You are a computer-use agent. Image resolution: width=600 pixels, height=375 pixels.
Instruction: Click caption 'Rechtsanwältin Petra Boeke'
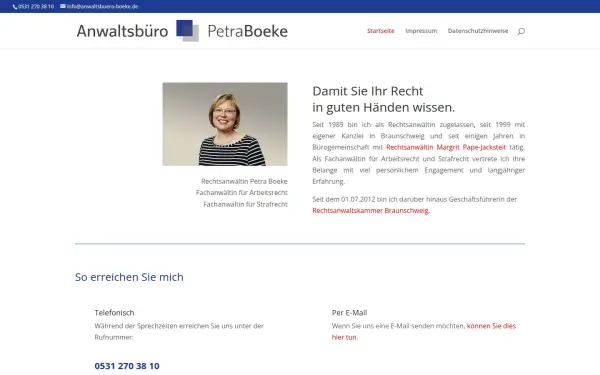point(244,181)
